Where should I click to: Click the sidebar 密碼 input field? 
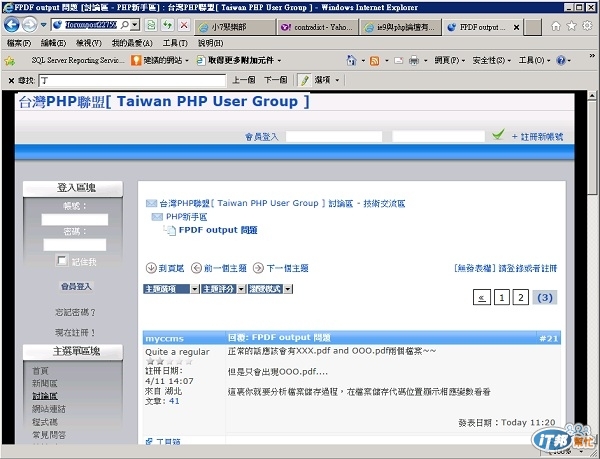[75, 245]
